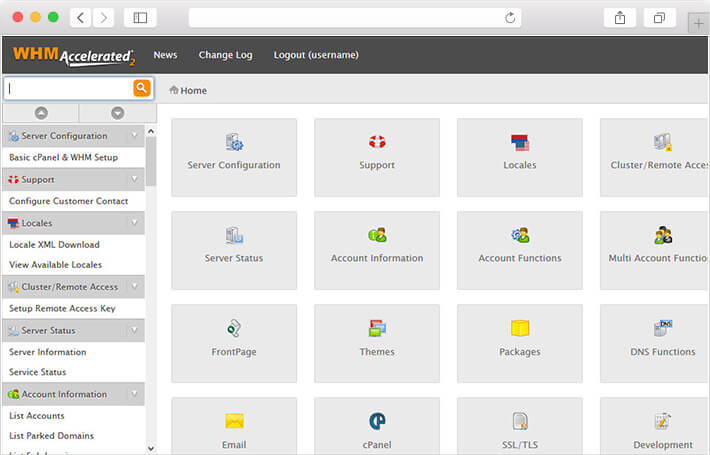Open the News menu item
The width and height of the screenshot is (710, 455).
click(x=165, y=55)
